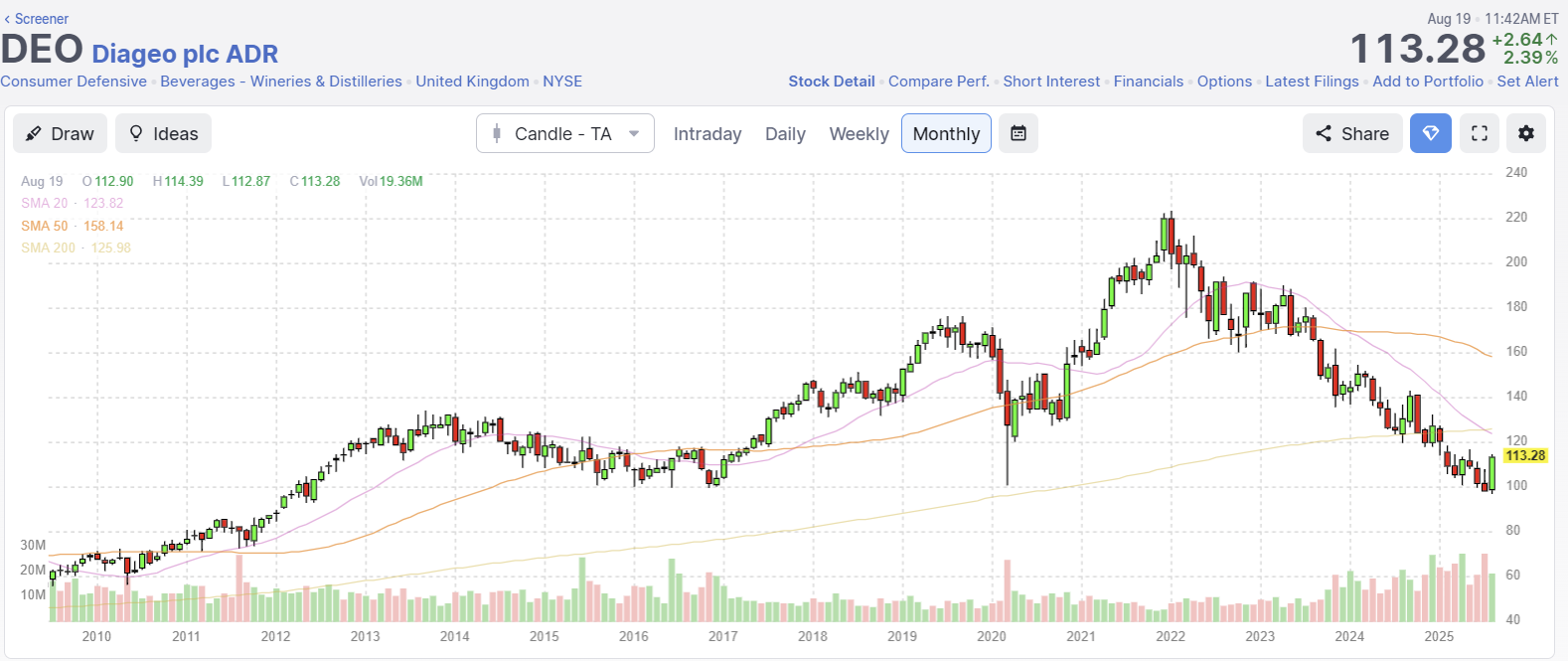Click the 2015 label on the time axis
This screenshot has height=661, width=1568.
tap(545, 636)
